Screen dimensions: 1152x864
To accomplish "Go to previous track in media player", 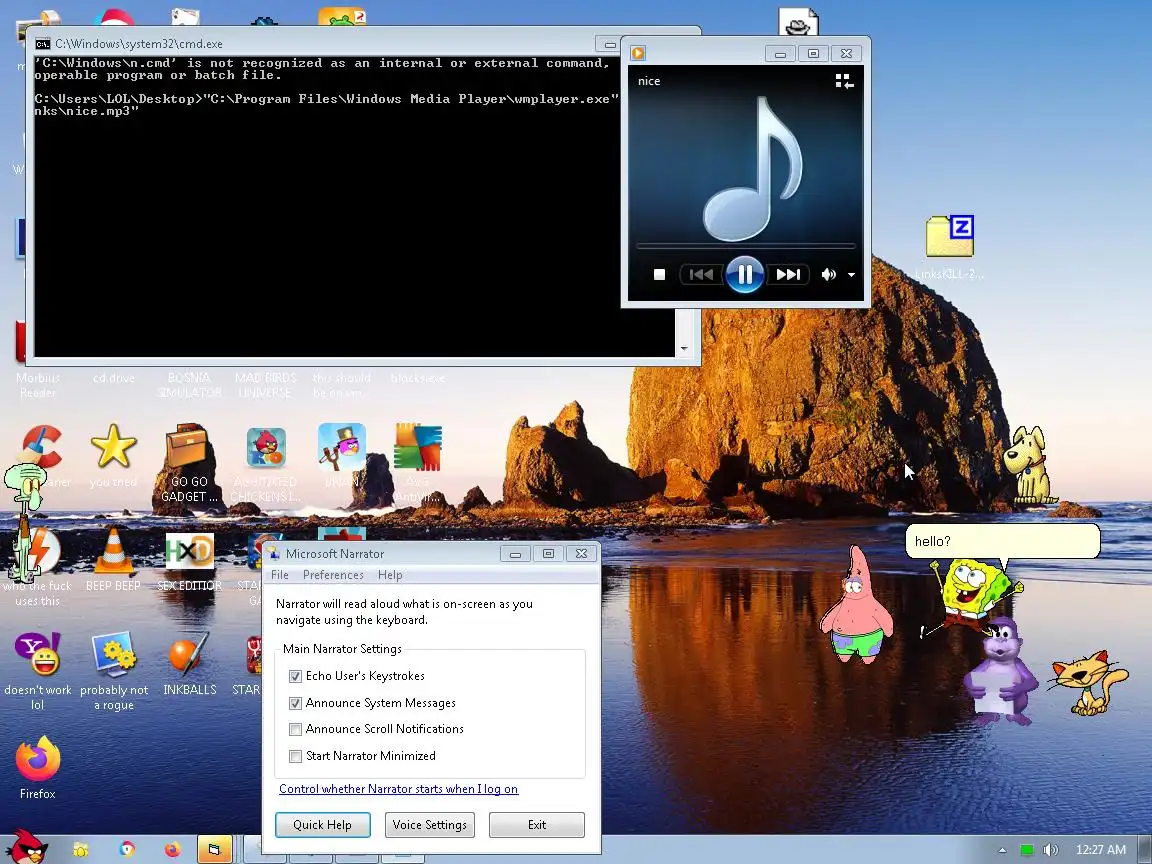I will 701,274.
